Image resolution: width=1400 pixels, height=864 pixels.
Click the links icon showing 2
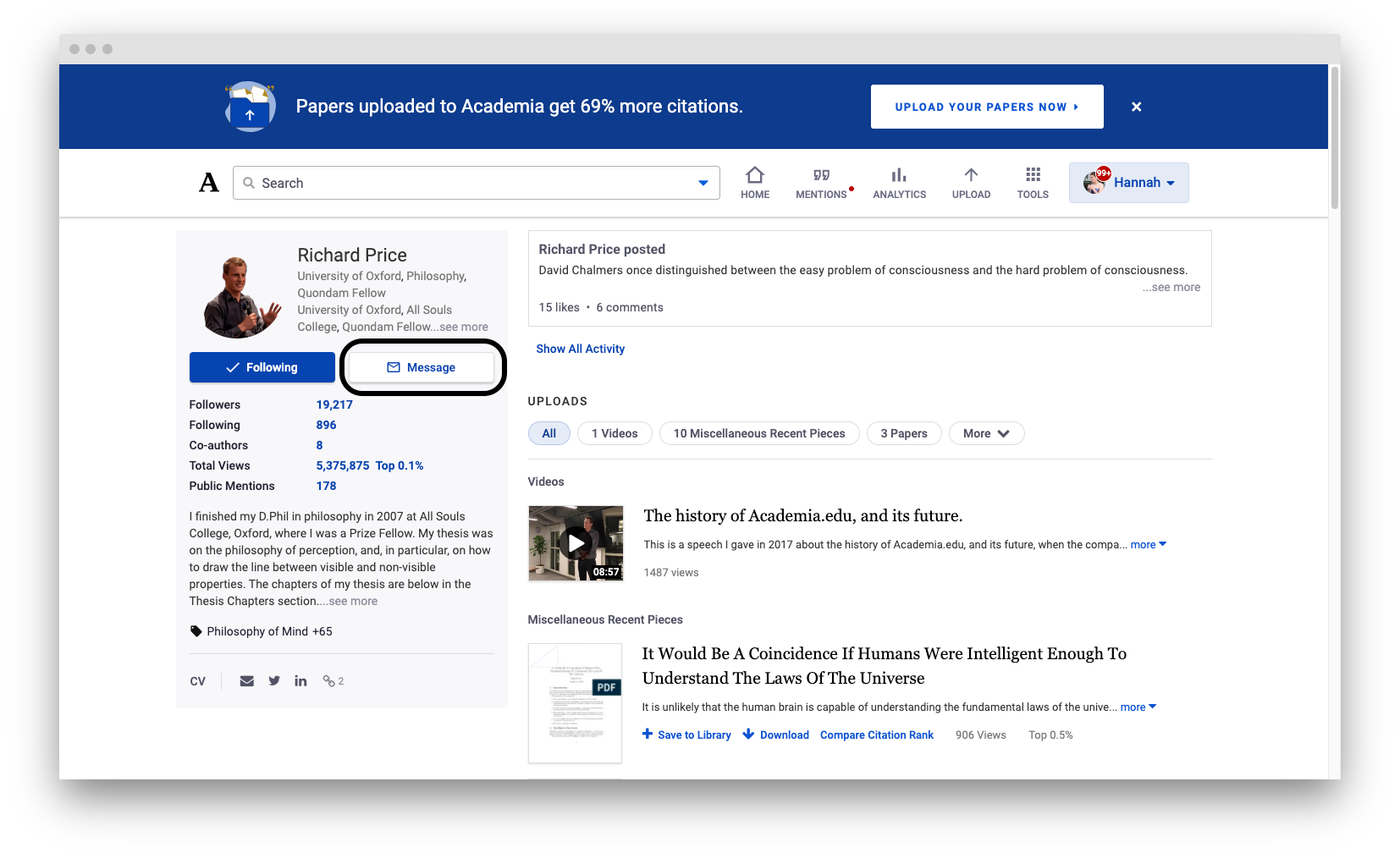tap(333, 681)
